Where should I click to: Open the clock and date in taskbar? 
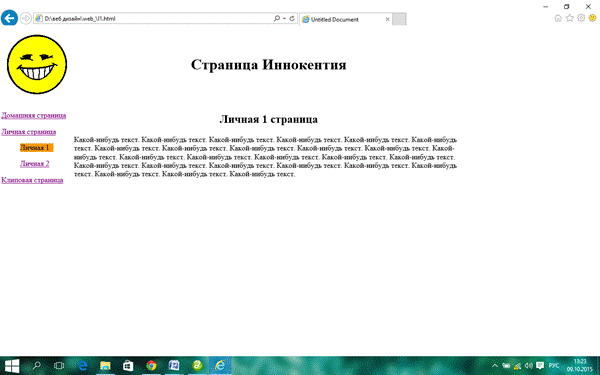point(580,365)
